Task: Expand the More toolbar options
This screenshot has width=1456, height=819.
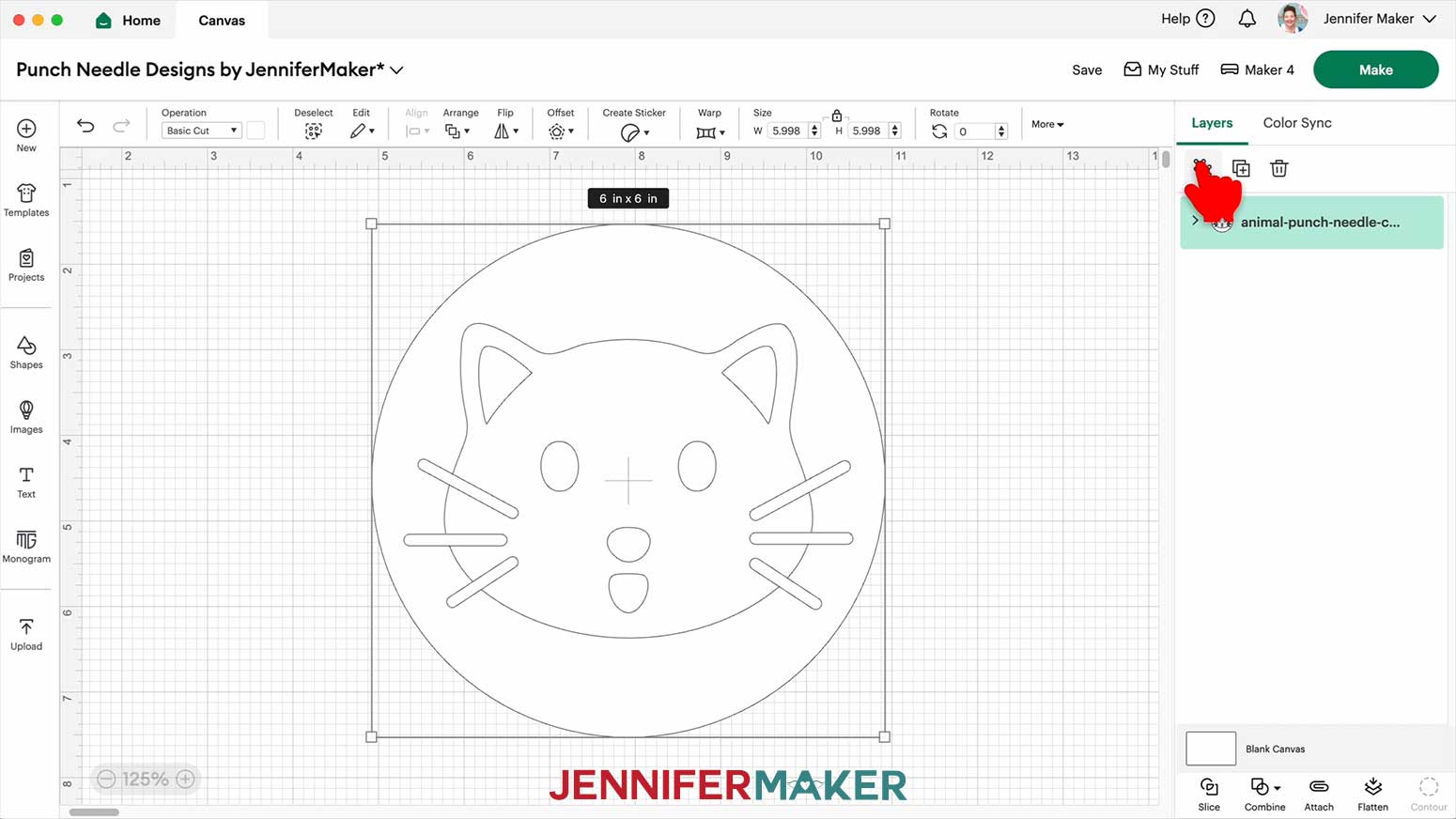Action: coord(1047,124)
